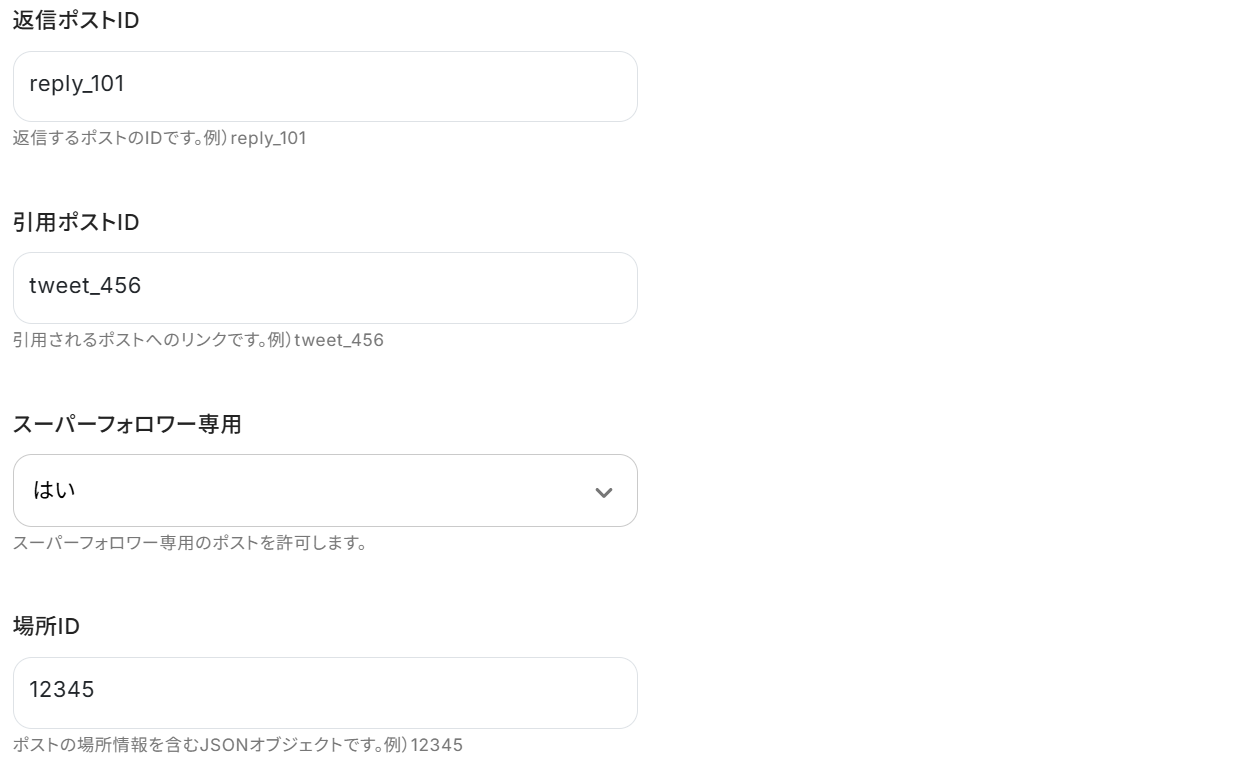Click the example 12345 in the hint text
The width and height of the screenshot is (1238, 765).
point(437,745)
